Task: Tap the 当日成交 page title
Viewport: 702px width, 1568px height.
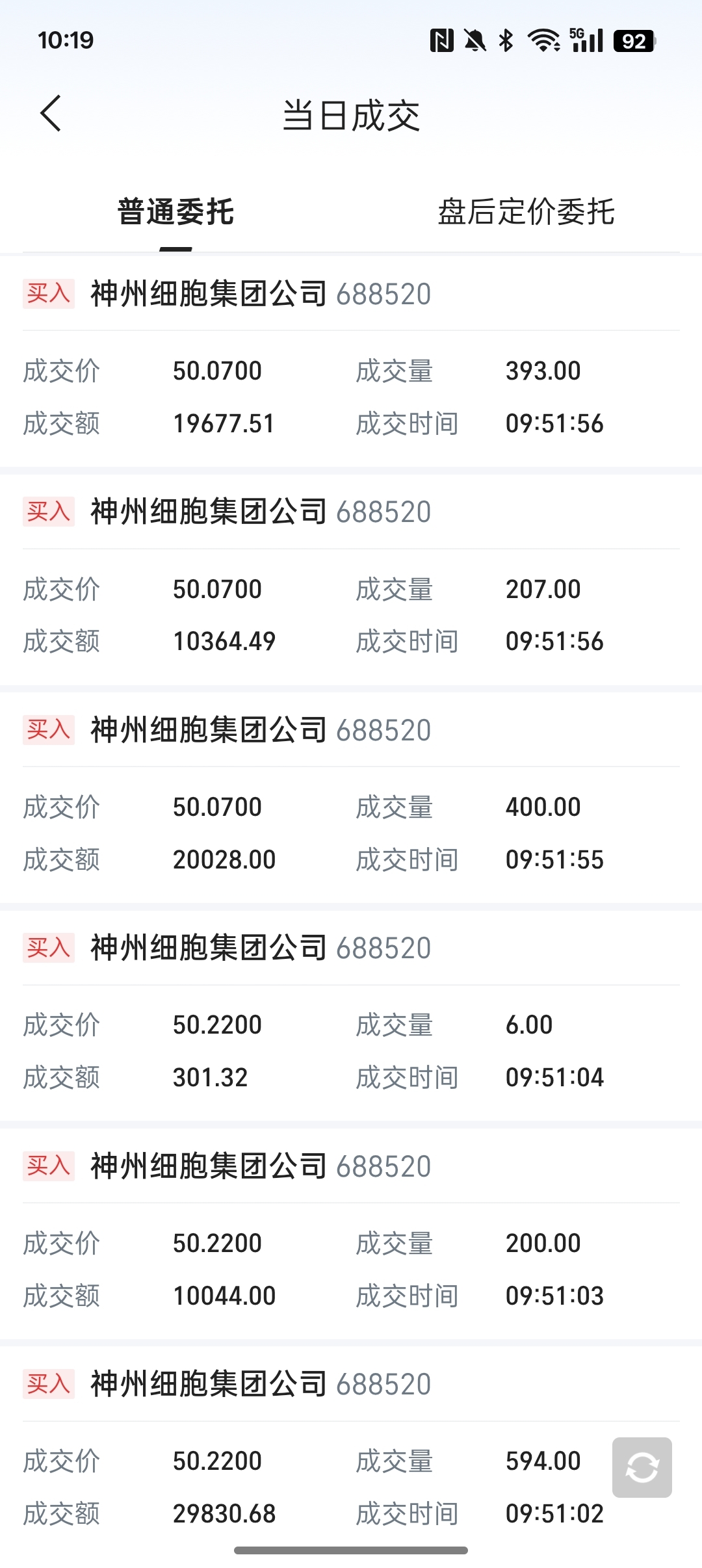Action: [x=351, y=116]
